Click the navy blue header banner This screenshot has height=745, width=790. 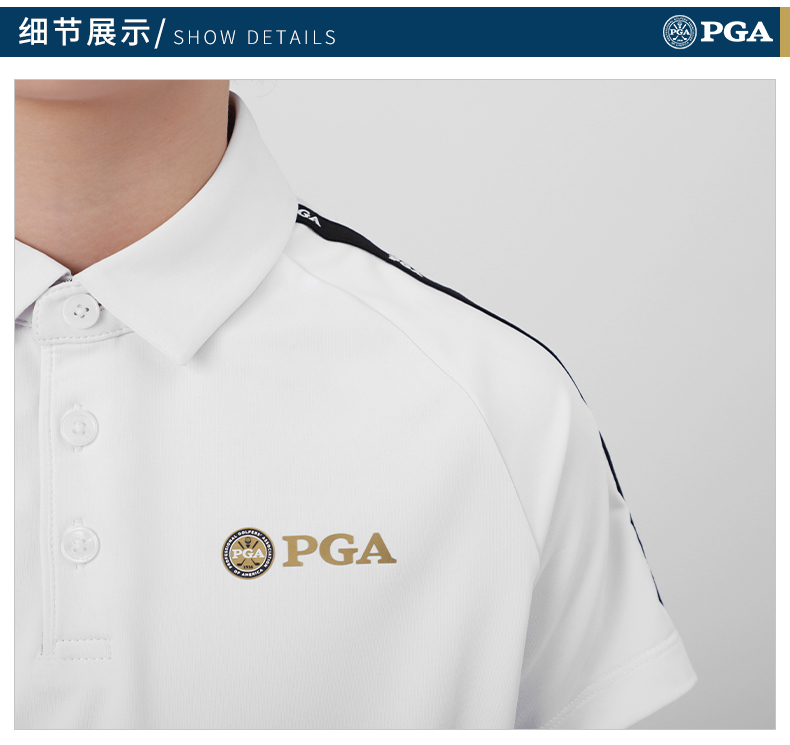[390, 32]
